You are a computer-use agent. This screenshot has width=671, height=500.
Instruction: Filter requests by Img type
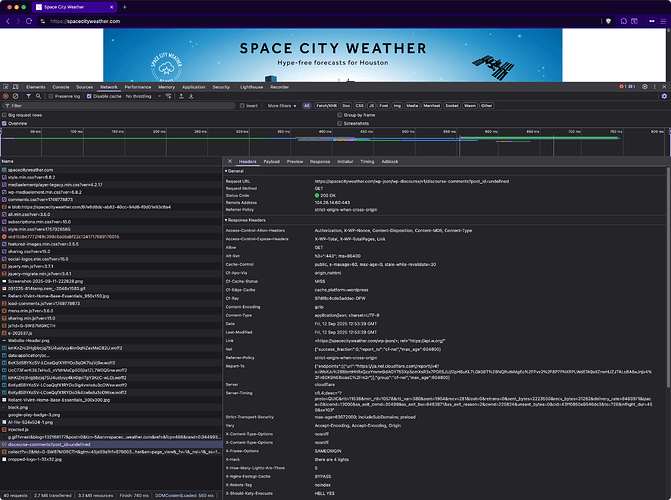397,106
